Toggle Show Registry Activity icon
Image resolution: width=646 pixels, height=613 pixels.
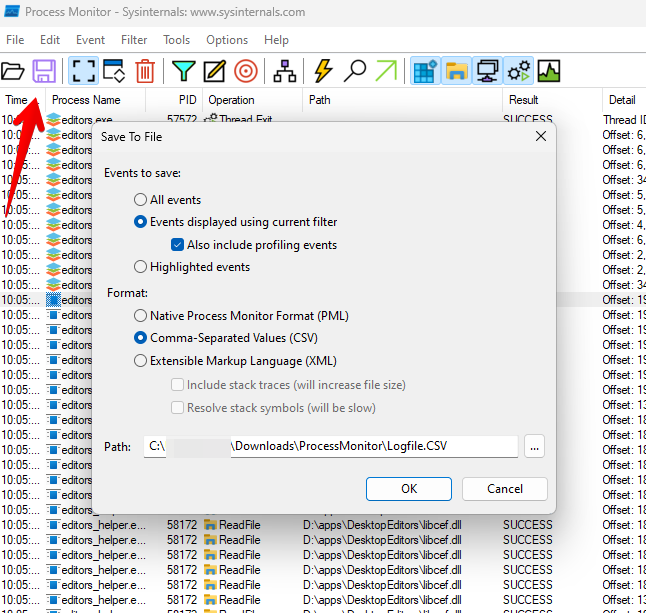click(x=425, y=71)
